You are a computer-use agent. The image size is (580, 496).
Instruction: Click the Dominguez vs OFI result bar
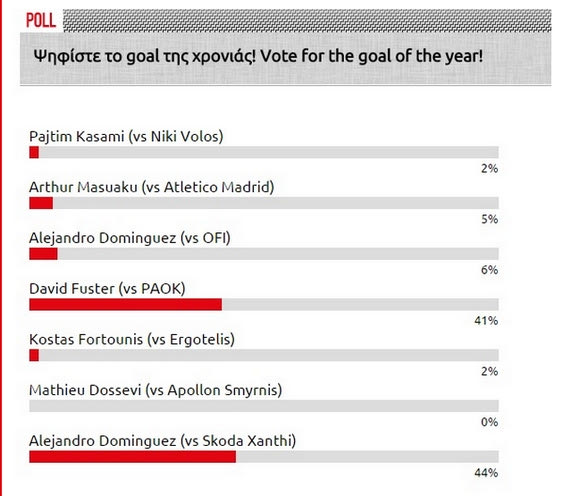click(x=264, y=254)
